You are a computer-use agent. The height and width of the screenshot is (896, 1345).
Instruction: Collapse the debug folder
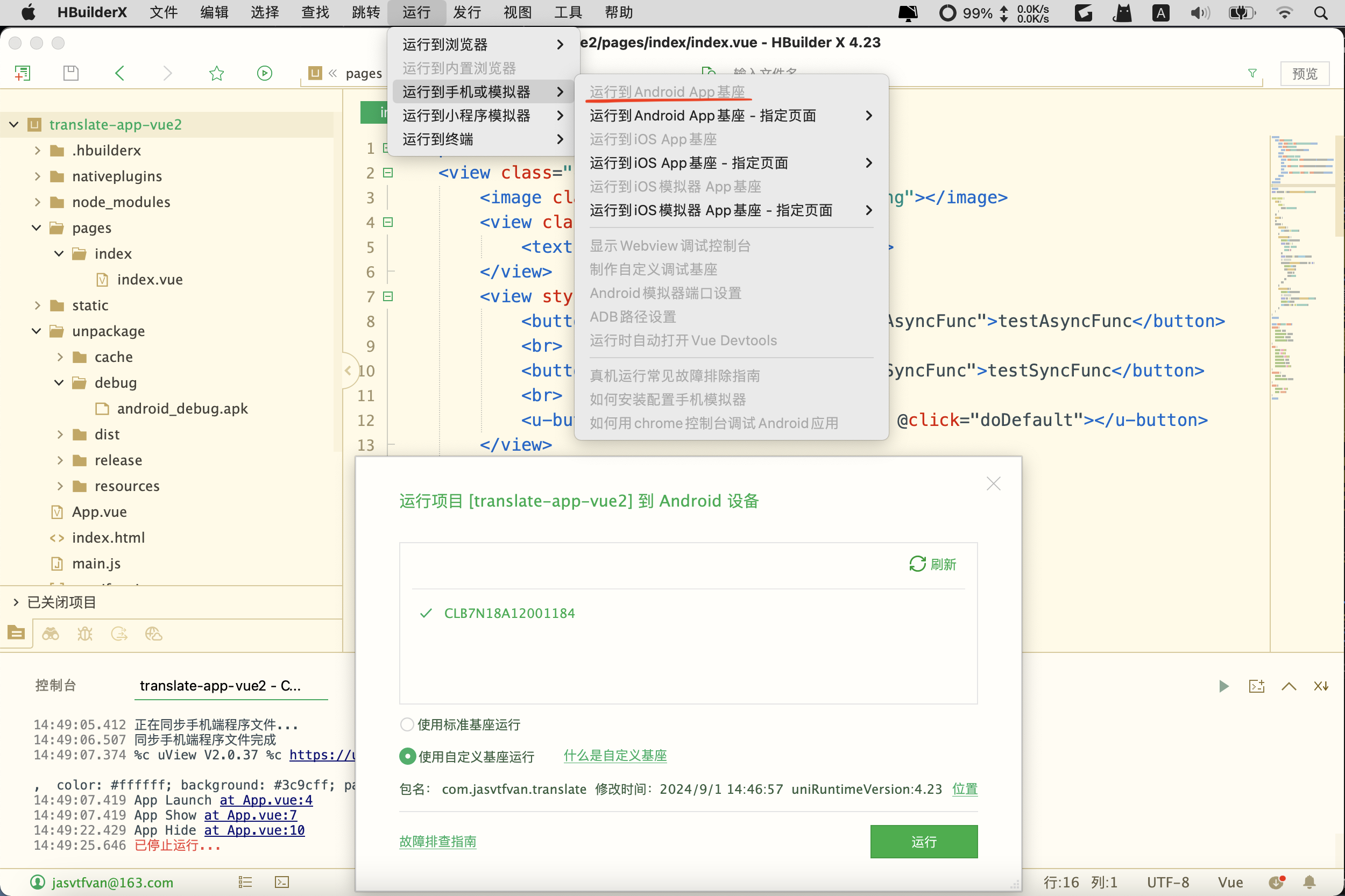[59, 382]
